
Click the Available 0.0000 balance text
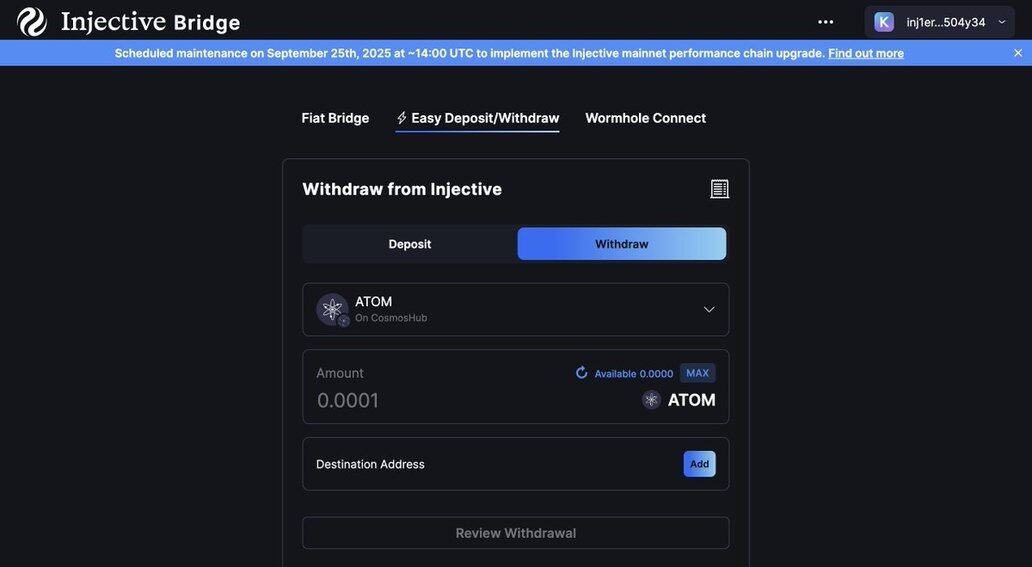pos(633,373)
